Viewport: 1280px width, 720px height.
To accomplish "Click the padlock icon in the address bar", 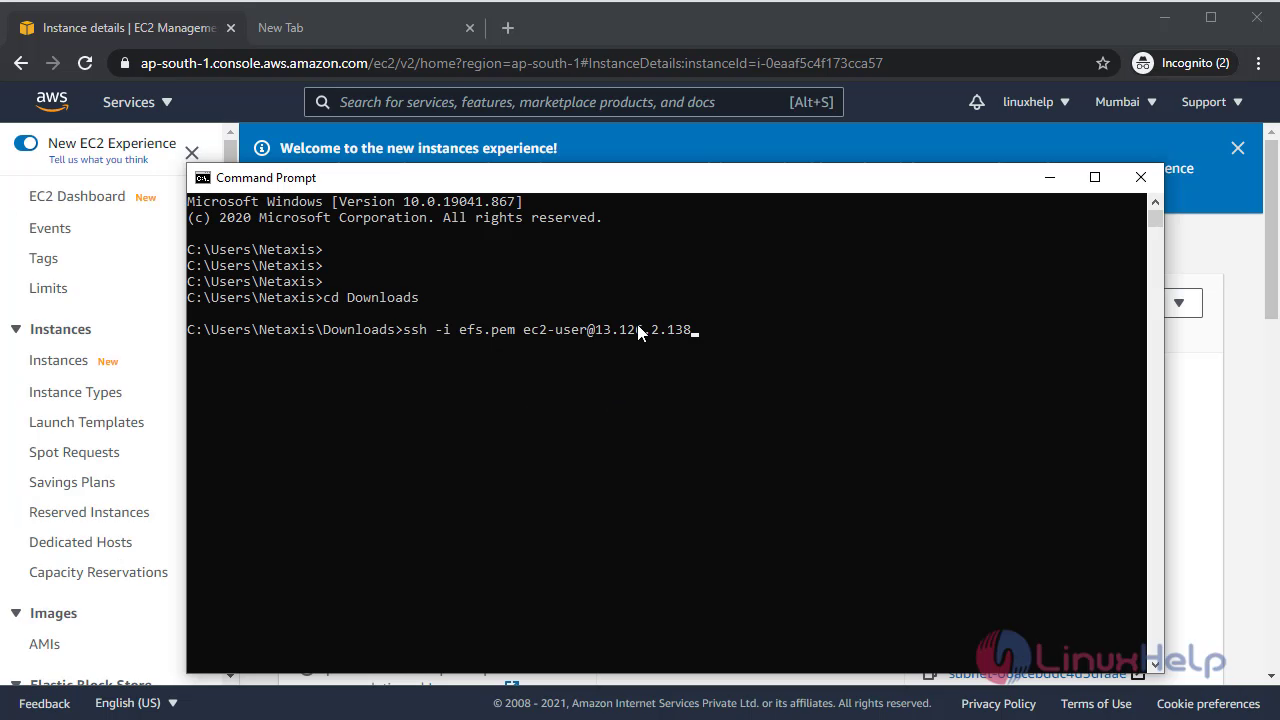I will click(x=125, y=63).
